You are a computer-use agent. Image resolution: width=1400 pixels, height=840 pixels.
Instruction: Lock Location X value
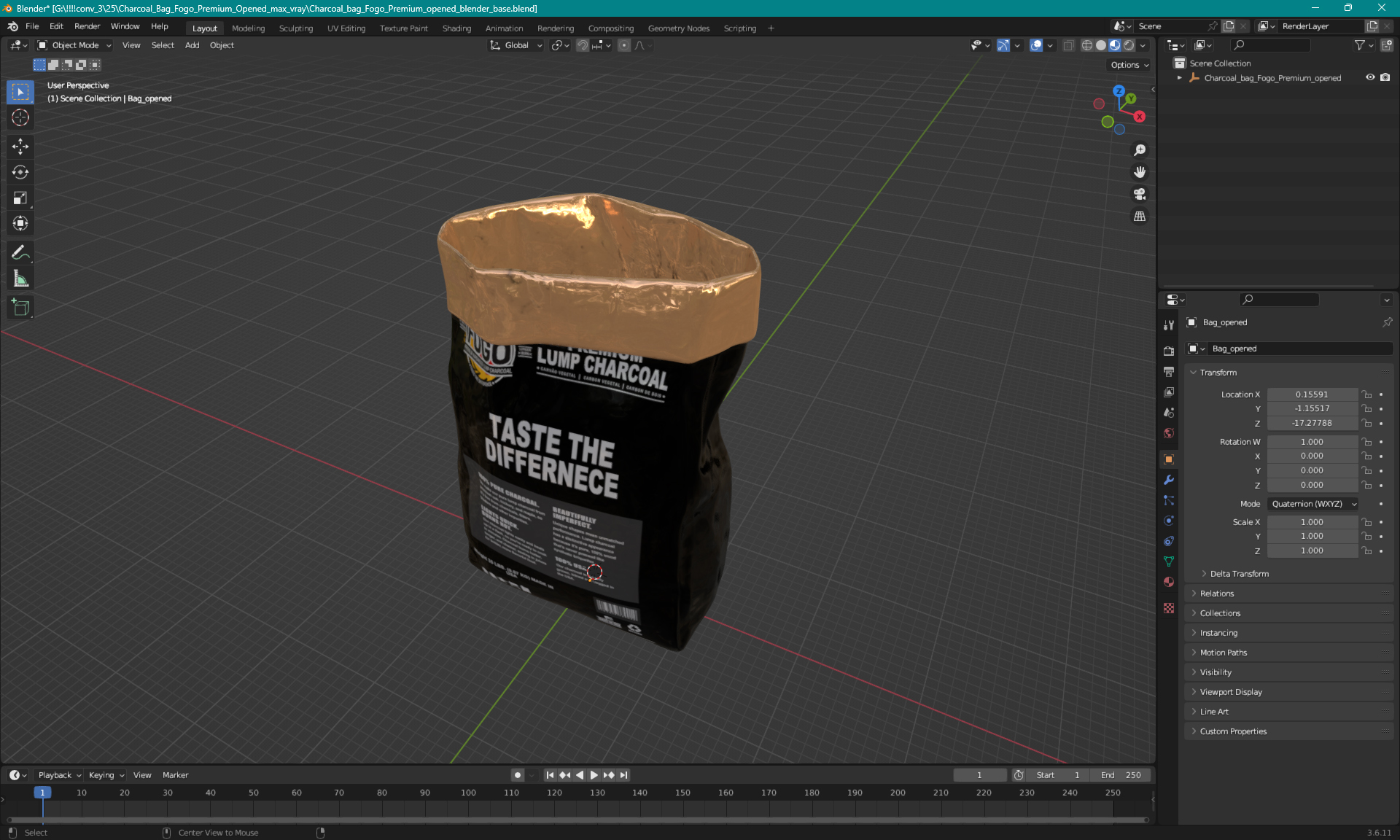[1367, 394]
